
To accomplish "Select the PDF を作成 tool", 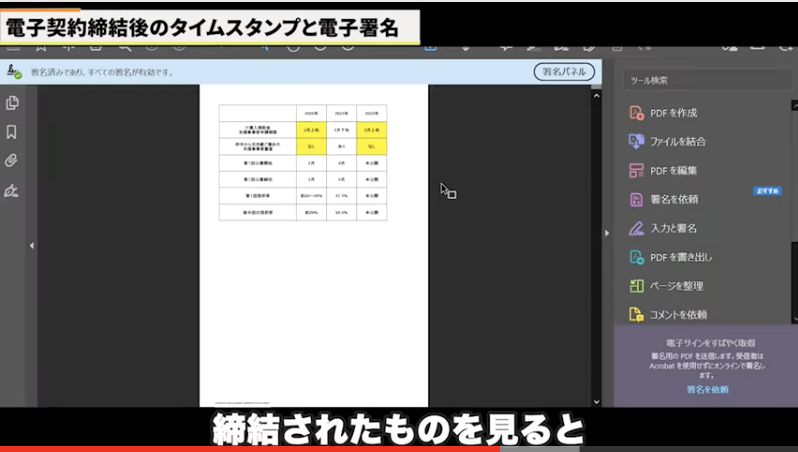I will 674,113.
